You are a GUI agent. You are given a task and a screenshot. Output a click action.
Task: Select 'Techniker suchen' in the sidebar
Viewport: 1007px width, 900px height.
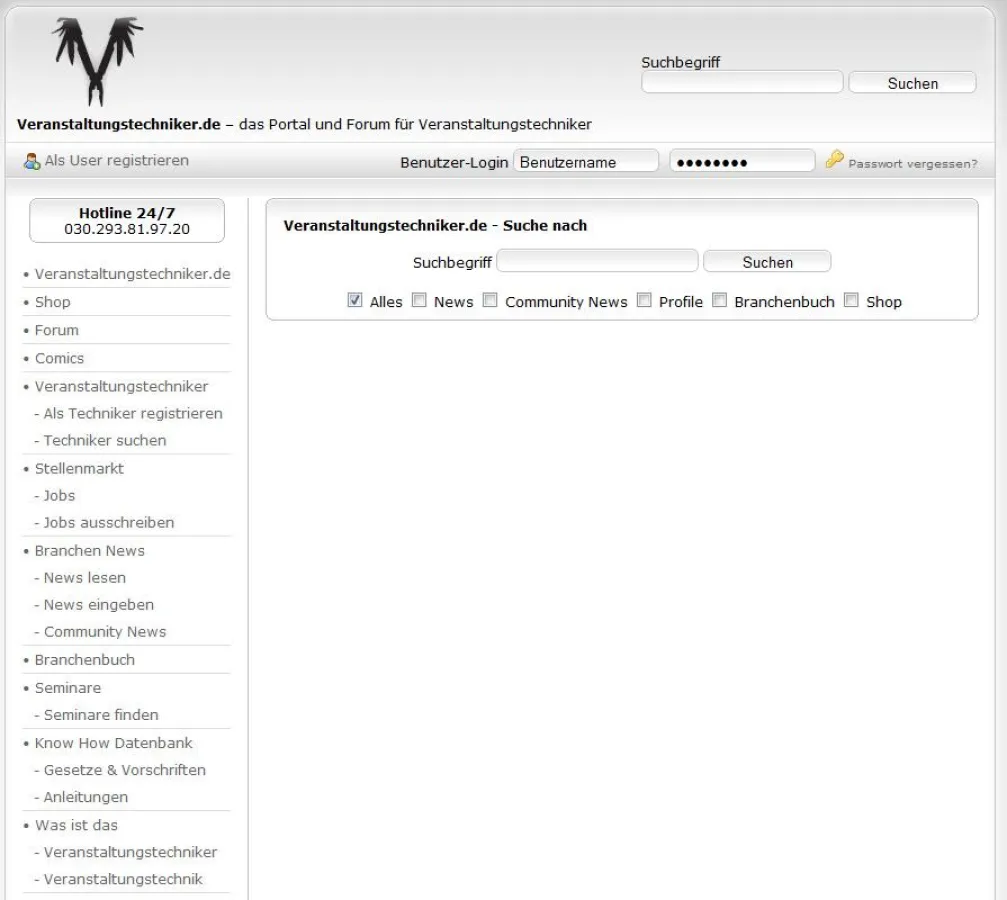[x=105, y=440]
